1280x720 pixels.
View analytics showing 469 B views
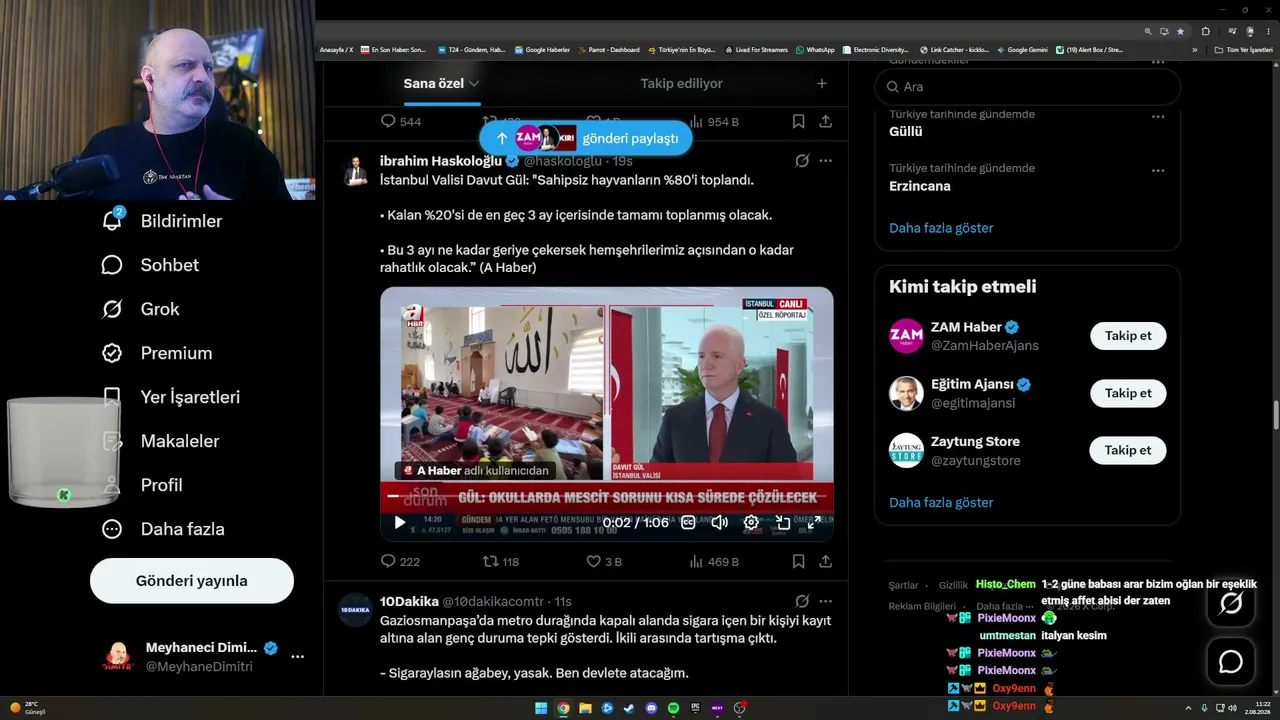point(715,562)
